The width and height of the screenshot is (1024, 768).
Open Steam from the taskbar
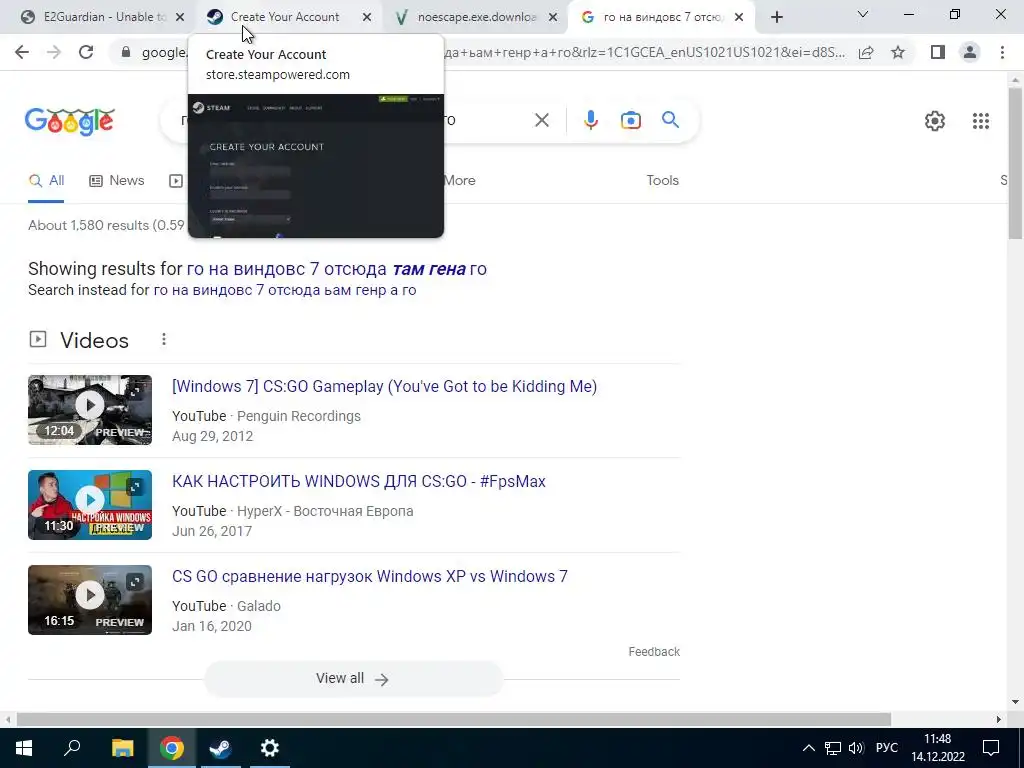point(220,748)
